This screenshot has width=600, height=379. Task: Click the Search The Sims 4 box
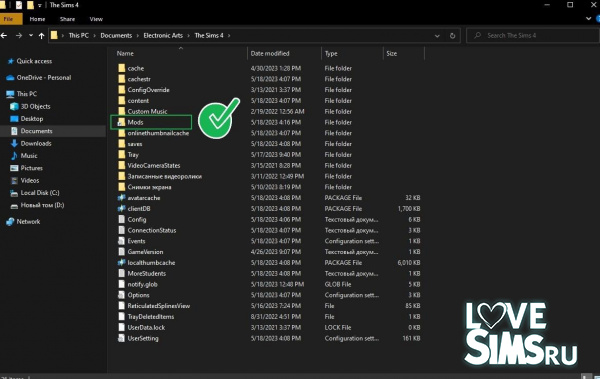coord(533,35)
